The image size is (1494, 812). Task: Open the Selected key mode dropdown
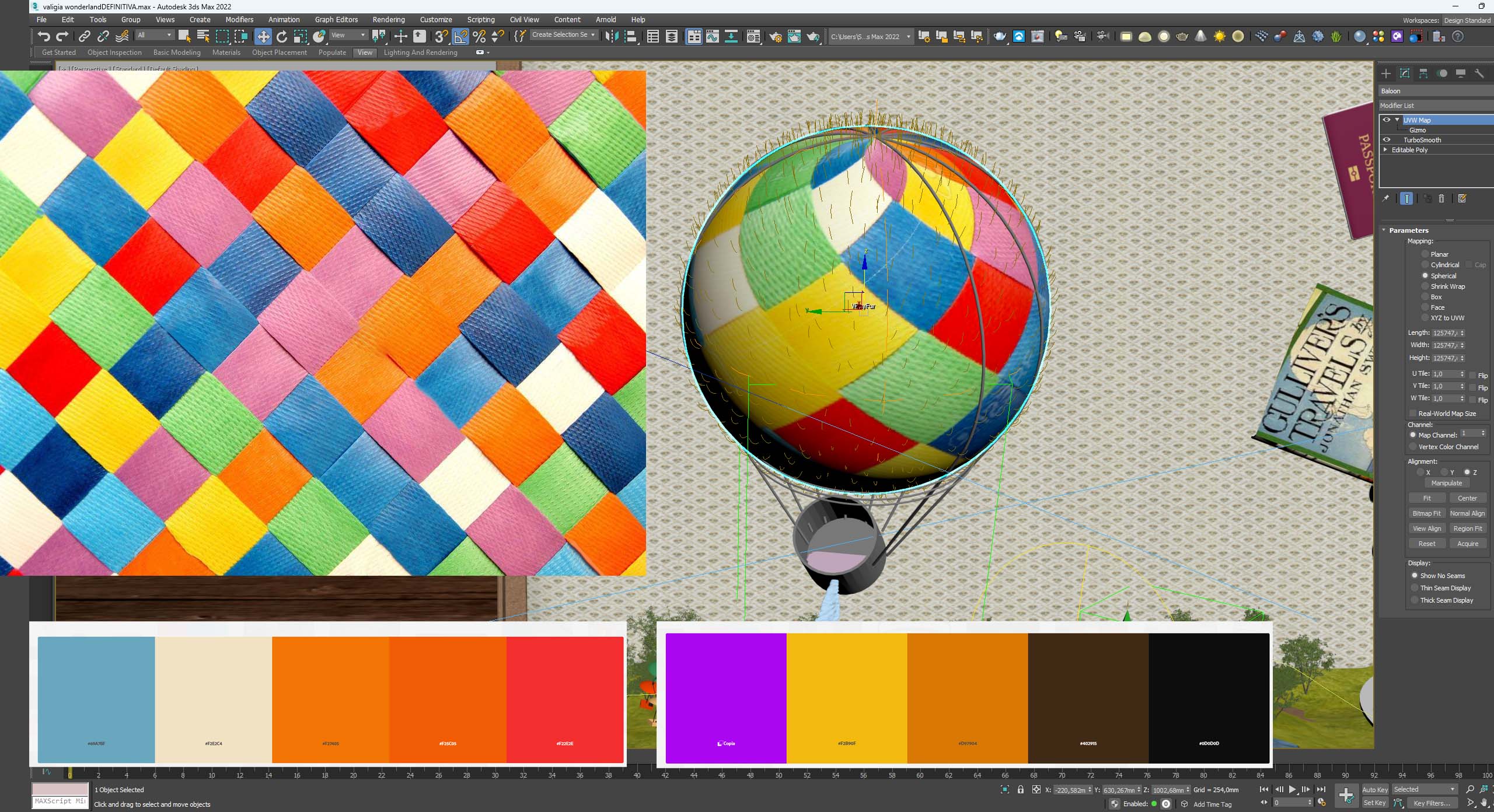coord(1425,789)
